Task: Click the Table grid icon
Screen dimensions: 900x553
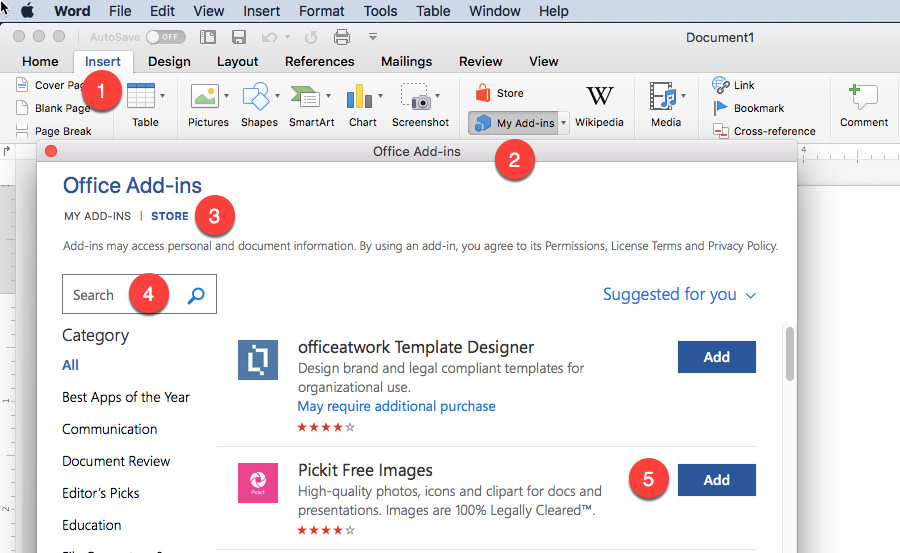Action: (141, 95)
